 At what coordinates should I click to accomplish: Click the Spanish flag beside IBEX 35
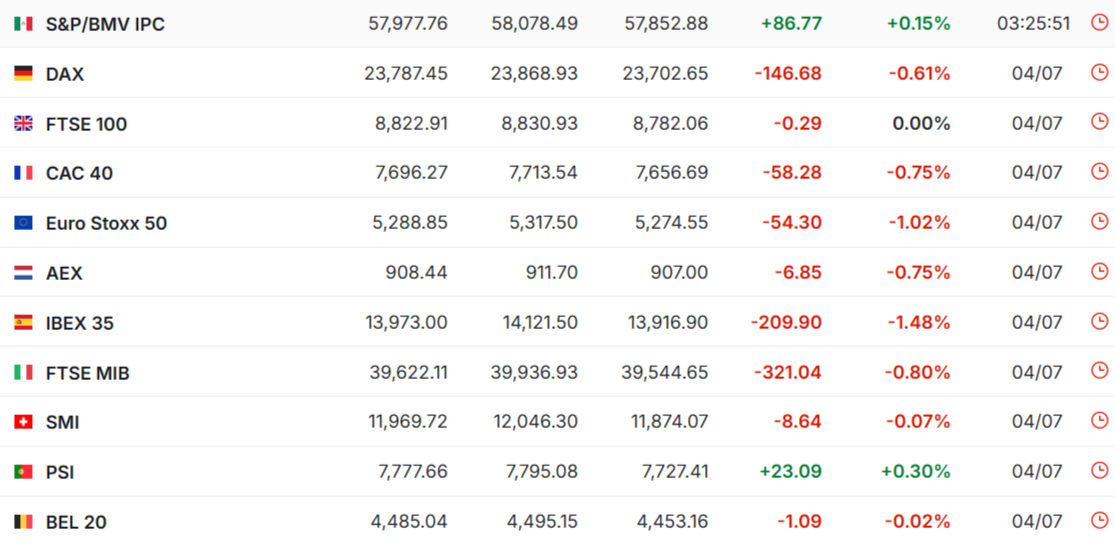[23, 323]
